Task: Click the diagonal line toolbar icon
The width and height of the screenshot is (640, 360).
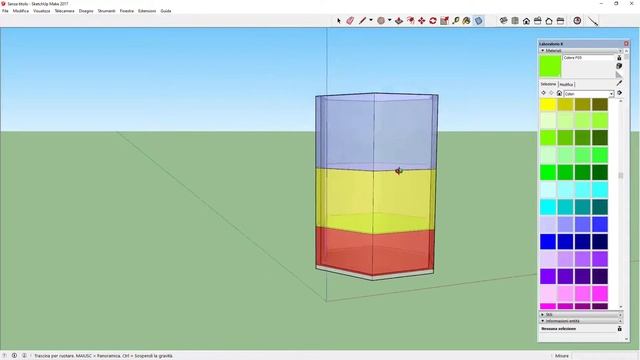Action: [x=593, y=20]
